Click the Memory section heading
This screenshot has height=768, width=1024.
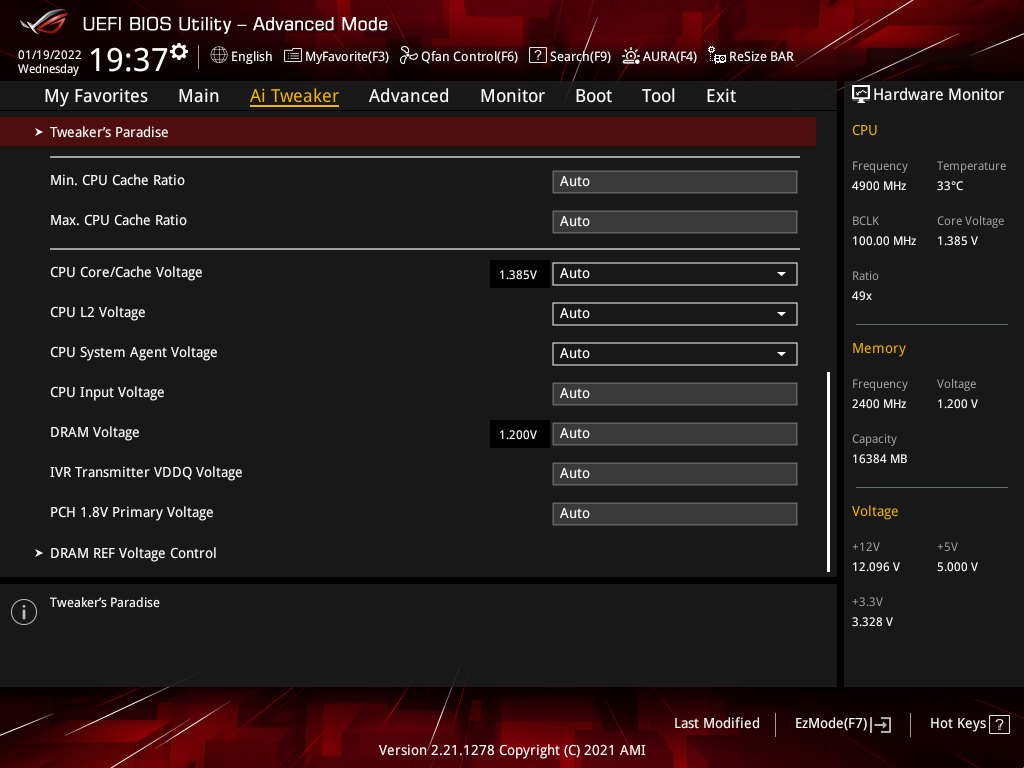coord(878,348)
